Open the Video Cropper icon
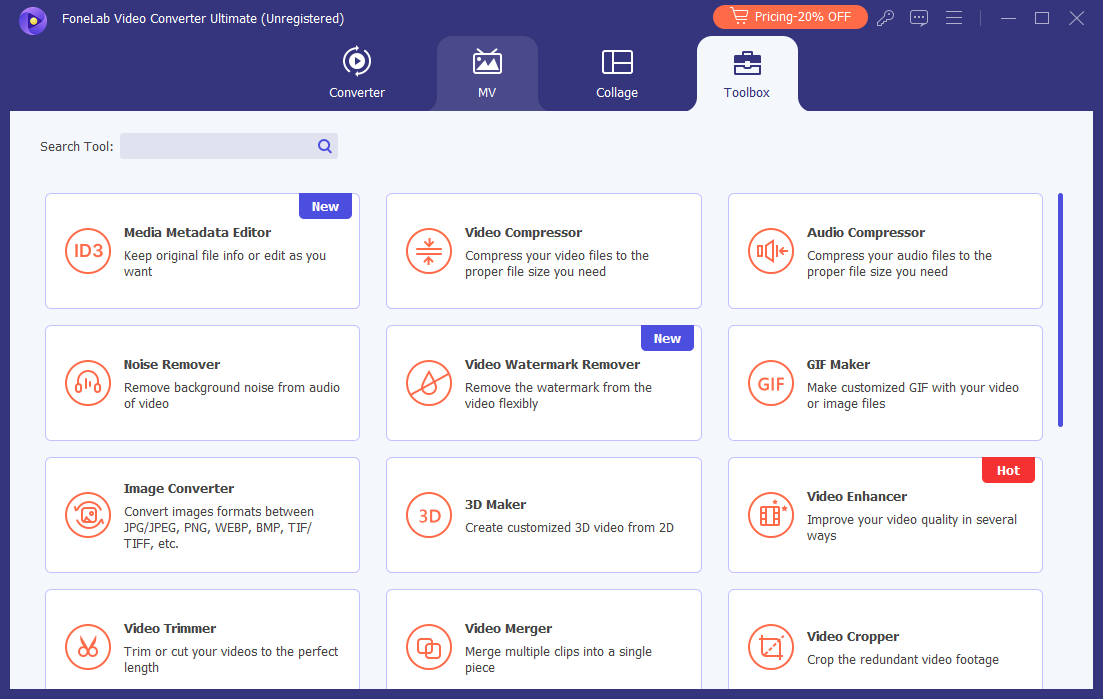This screenshot has width=1103, height=699. pos(770,647)
